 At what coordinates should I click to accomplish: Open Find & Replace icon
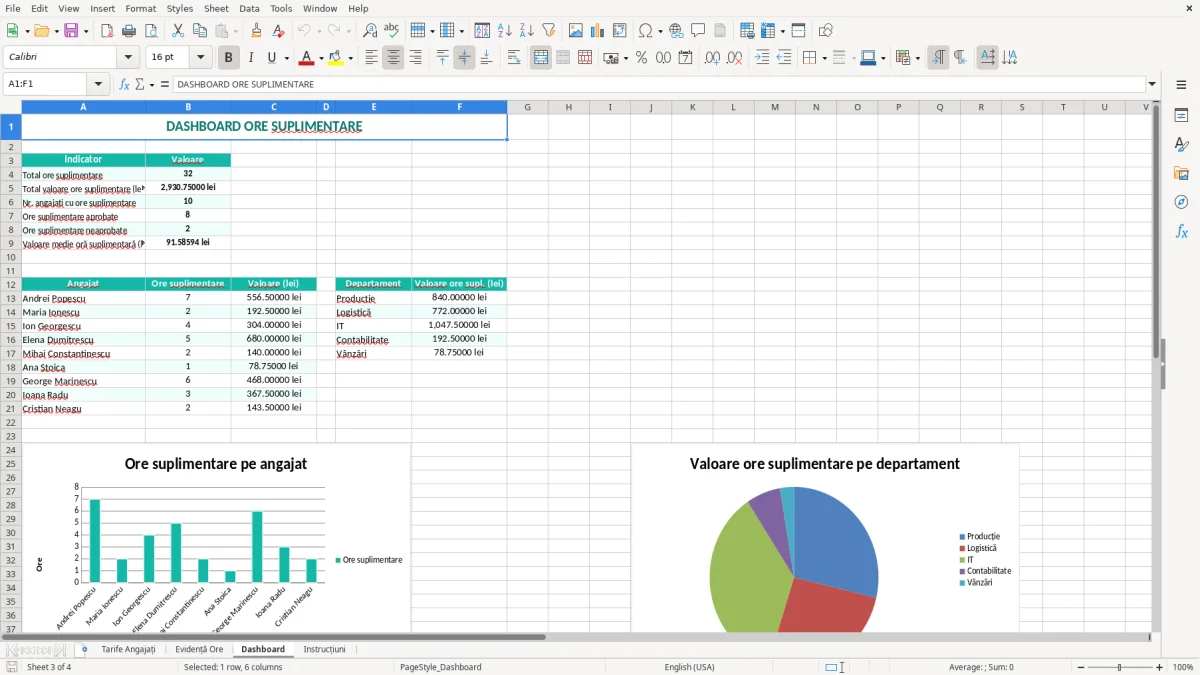click(370, 31)
